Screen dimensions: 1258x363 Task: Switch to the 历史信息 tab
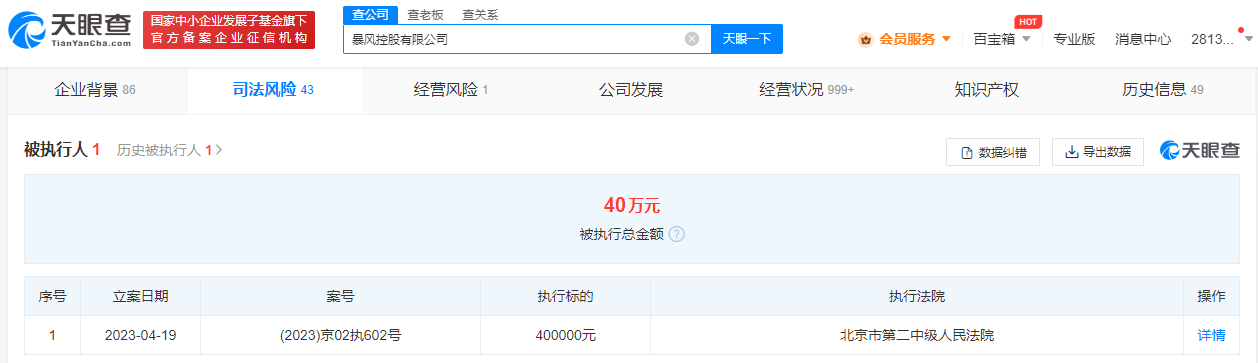click(x=1163, y=90)
